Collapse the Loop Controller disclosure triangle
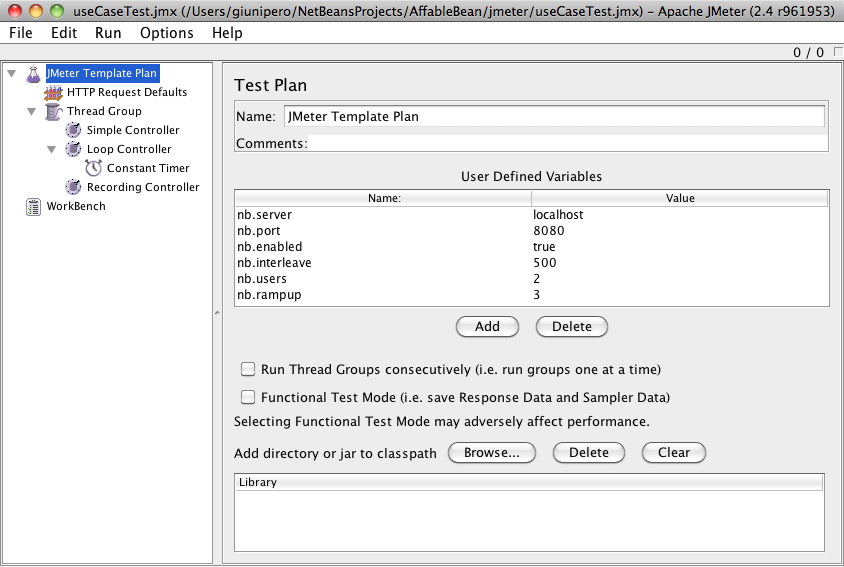 click(x=51, y=149)
